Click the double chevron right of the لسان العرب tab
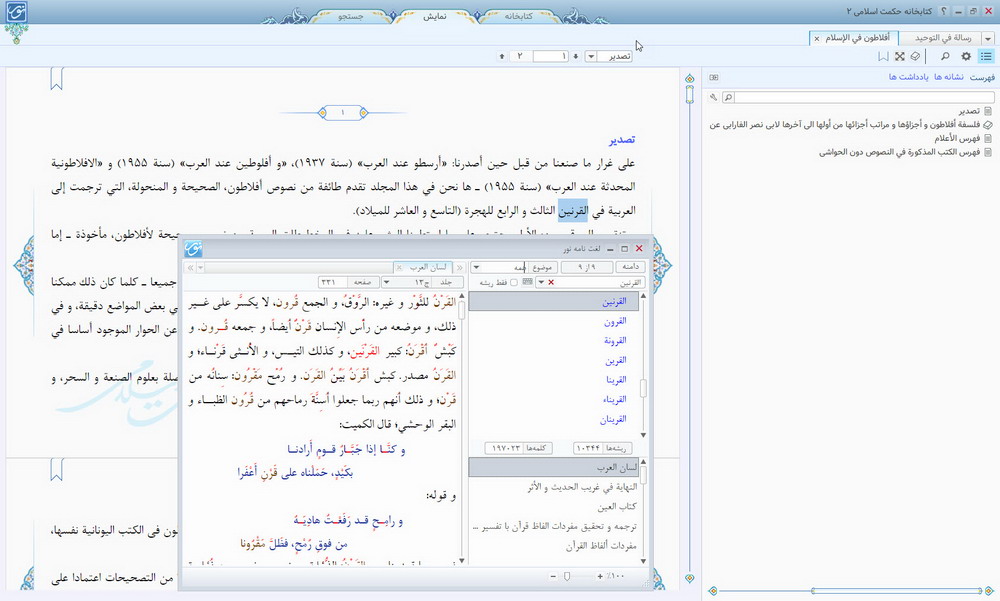The image size is (1000, 601). pyautogui.click(x=459, y=267)
